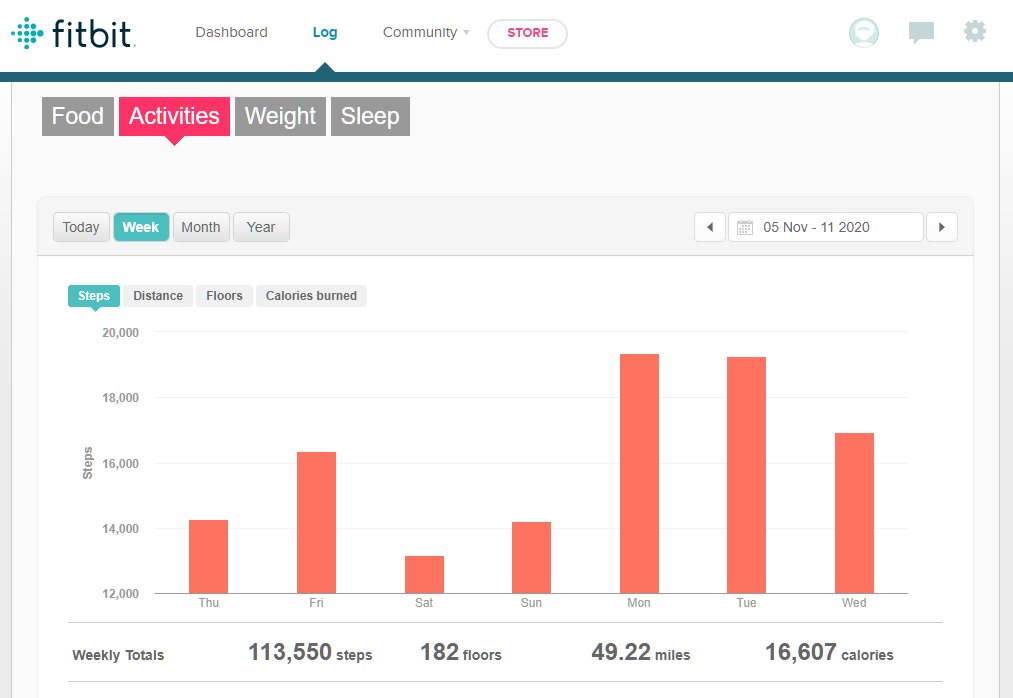
Task: Select the Log navigation item
Action: click(325, 32)
